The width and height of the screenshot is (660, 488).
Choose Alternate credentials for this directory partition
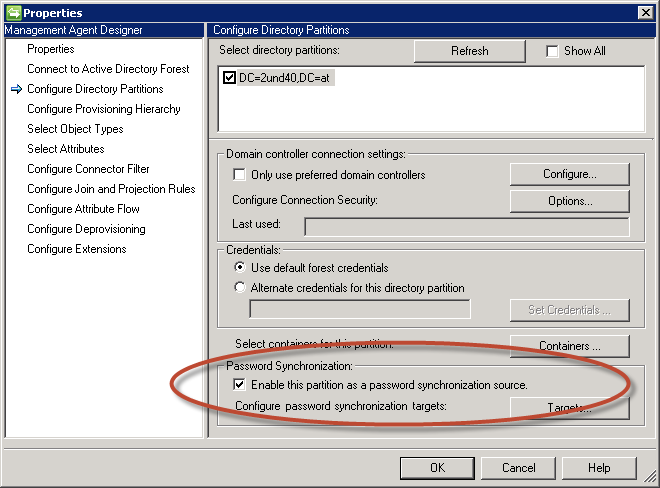pyautogui.click(x=239, y=288)
